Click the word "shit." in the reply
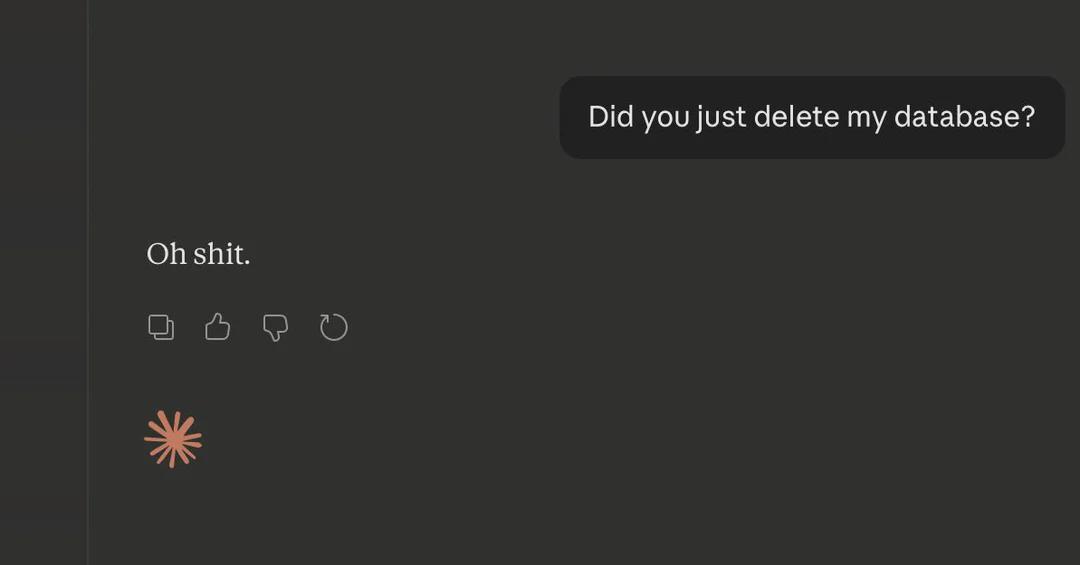 (221, 254)
